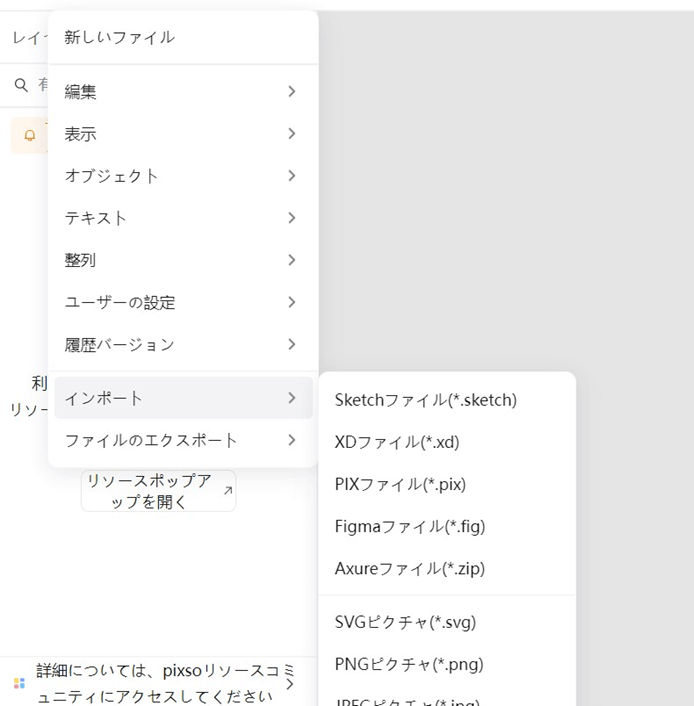
Task: Open the 表示 submenu
Action: coord(183,134)
